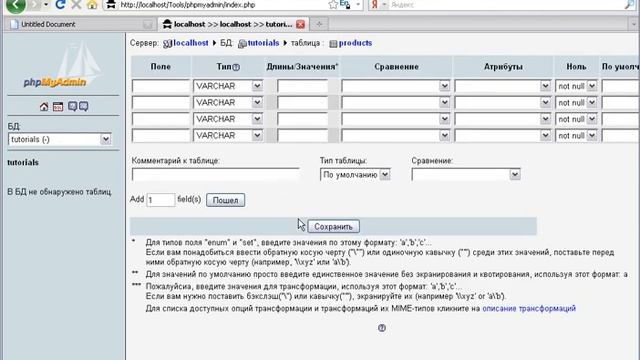Open first row Атрибуты dropdown
The width and height of the screenshot is (640, 360).
click(502, 86)
